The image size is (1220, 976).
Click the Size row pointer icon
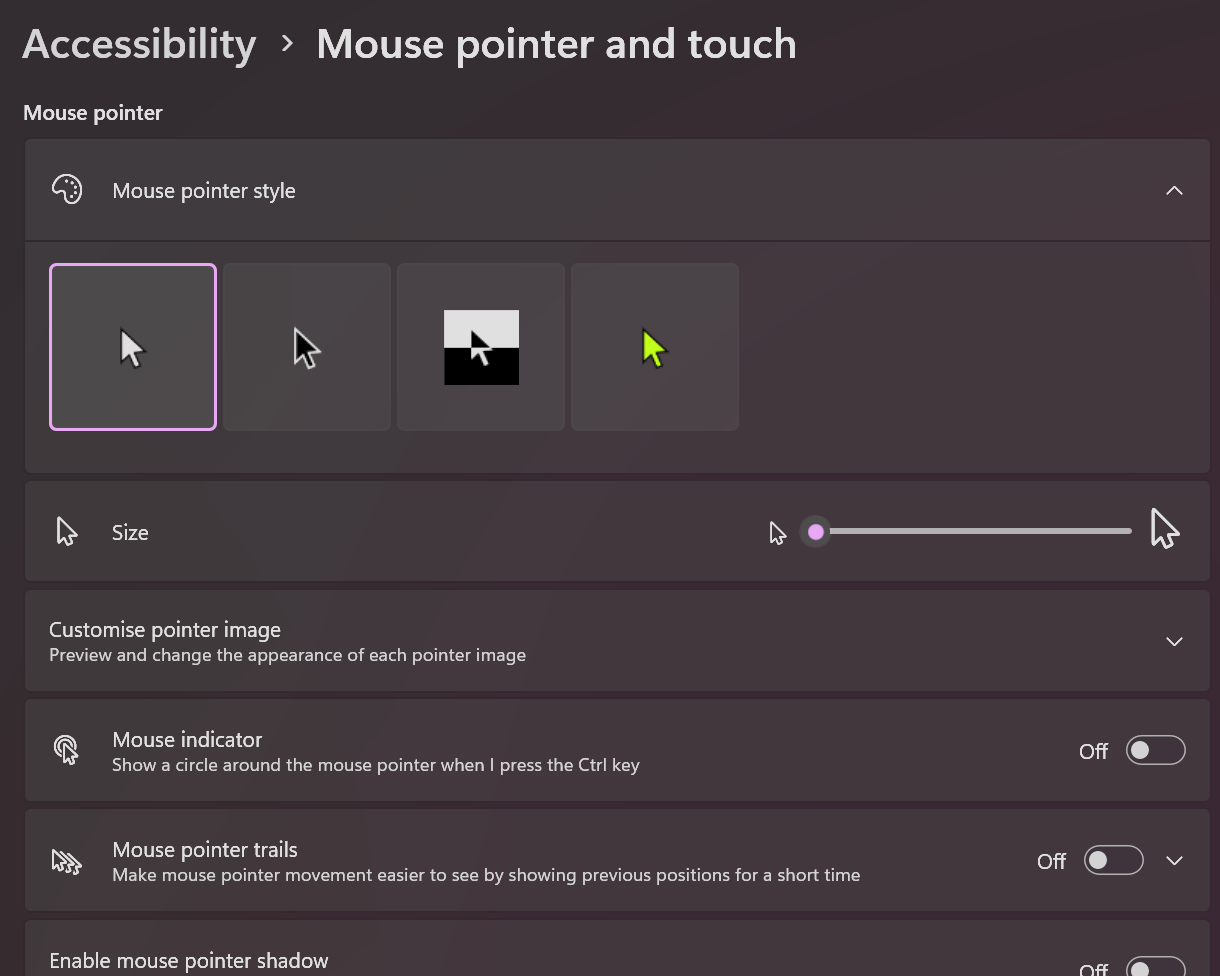coord(67,532)
